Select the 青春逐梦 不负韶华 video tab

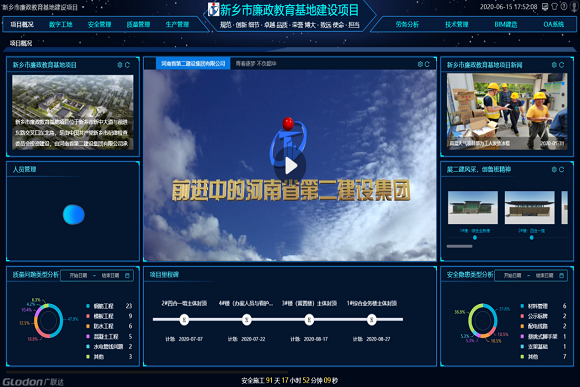(x=256, y=64)
